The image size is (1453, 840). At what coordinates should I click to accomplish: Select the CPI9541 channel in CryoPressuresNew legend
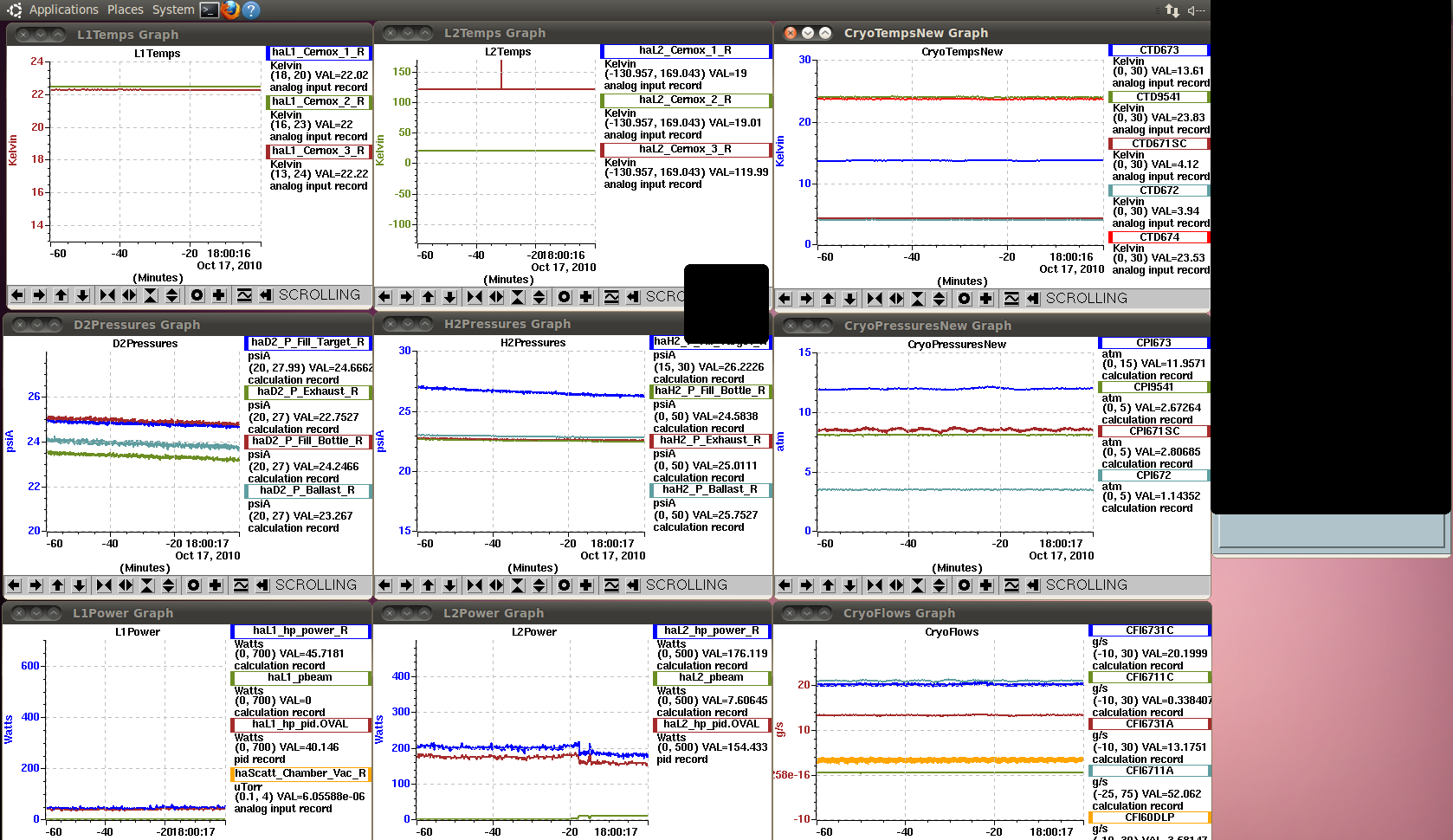(1153, 387)
